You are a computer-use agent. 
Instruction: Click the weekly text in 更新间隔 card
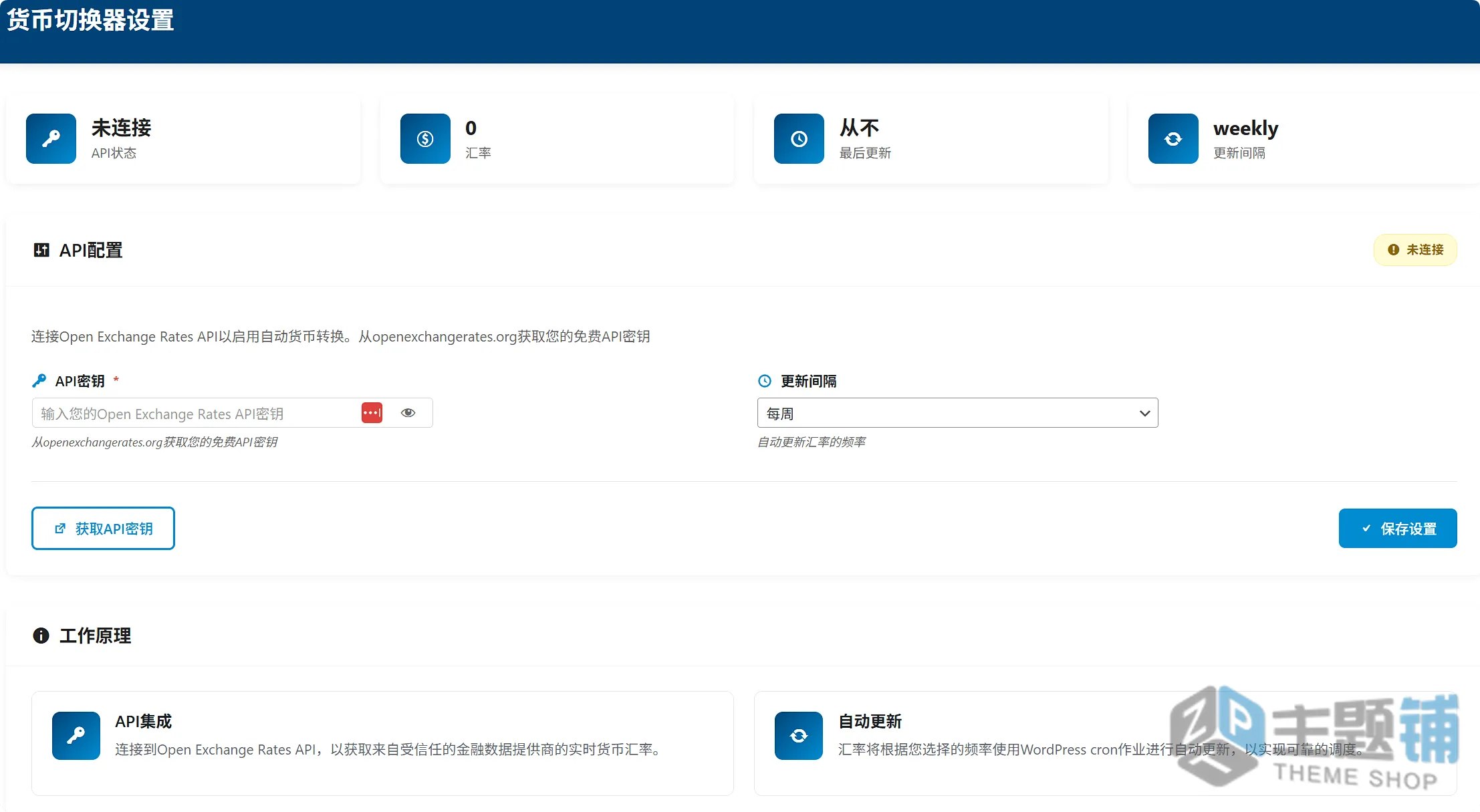(1245, 128)
